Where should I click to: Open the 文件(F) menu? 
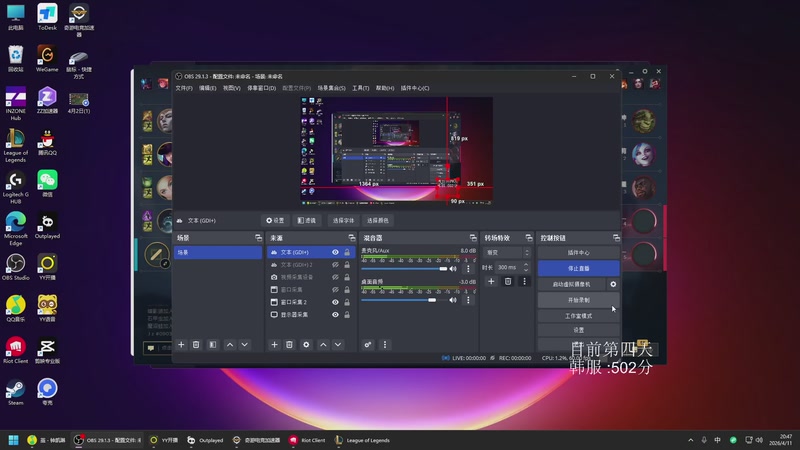184,88
